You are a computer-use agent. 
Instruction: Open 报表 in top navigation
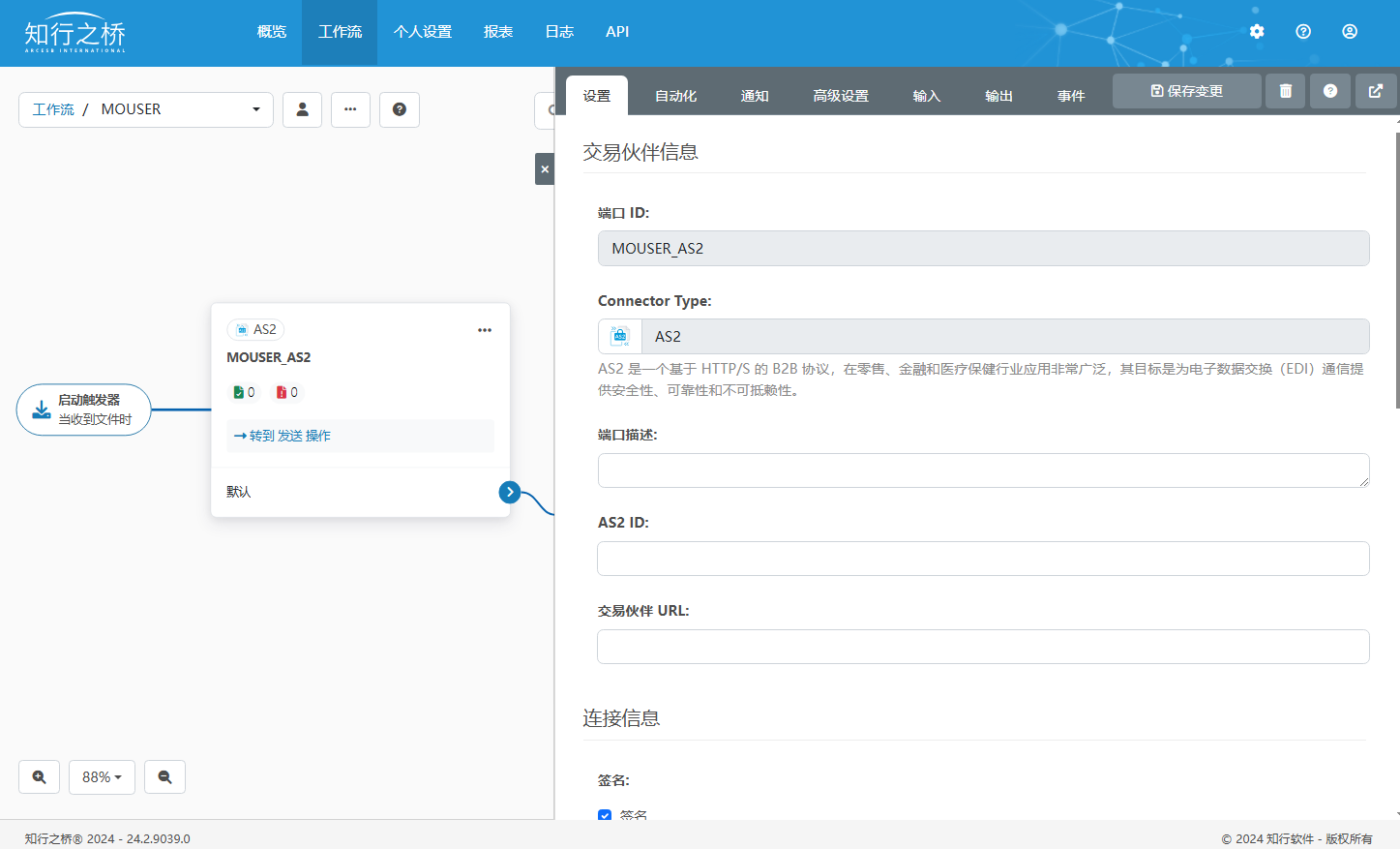(x=498, y=32)
